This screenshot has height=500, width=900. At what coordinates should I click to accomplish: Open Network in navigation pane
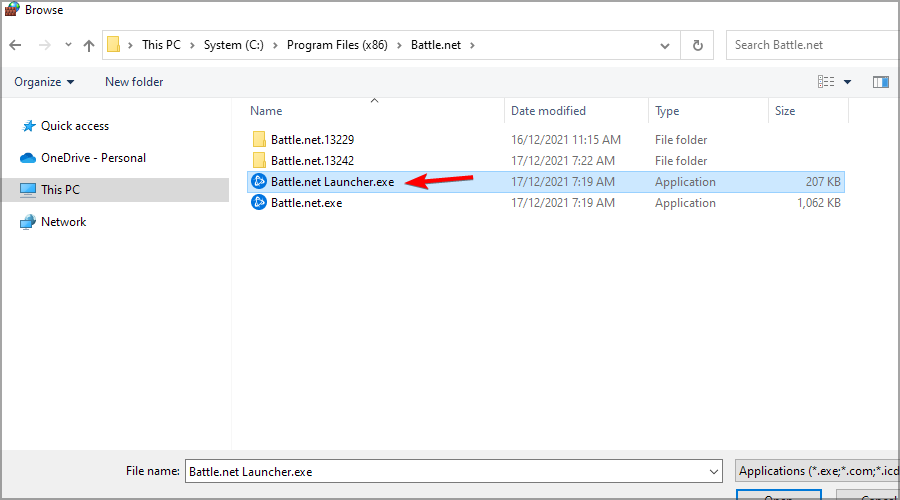[64, 222]
